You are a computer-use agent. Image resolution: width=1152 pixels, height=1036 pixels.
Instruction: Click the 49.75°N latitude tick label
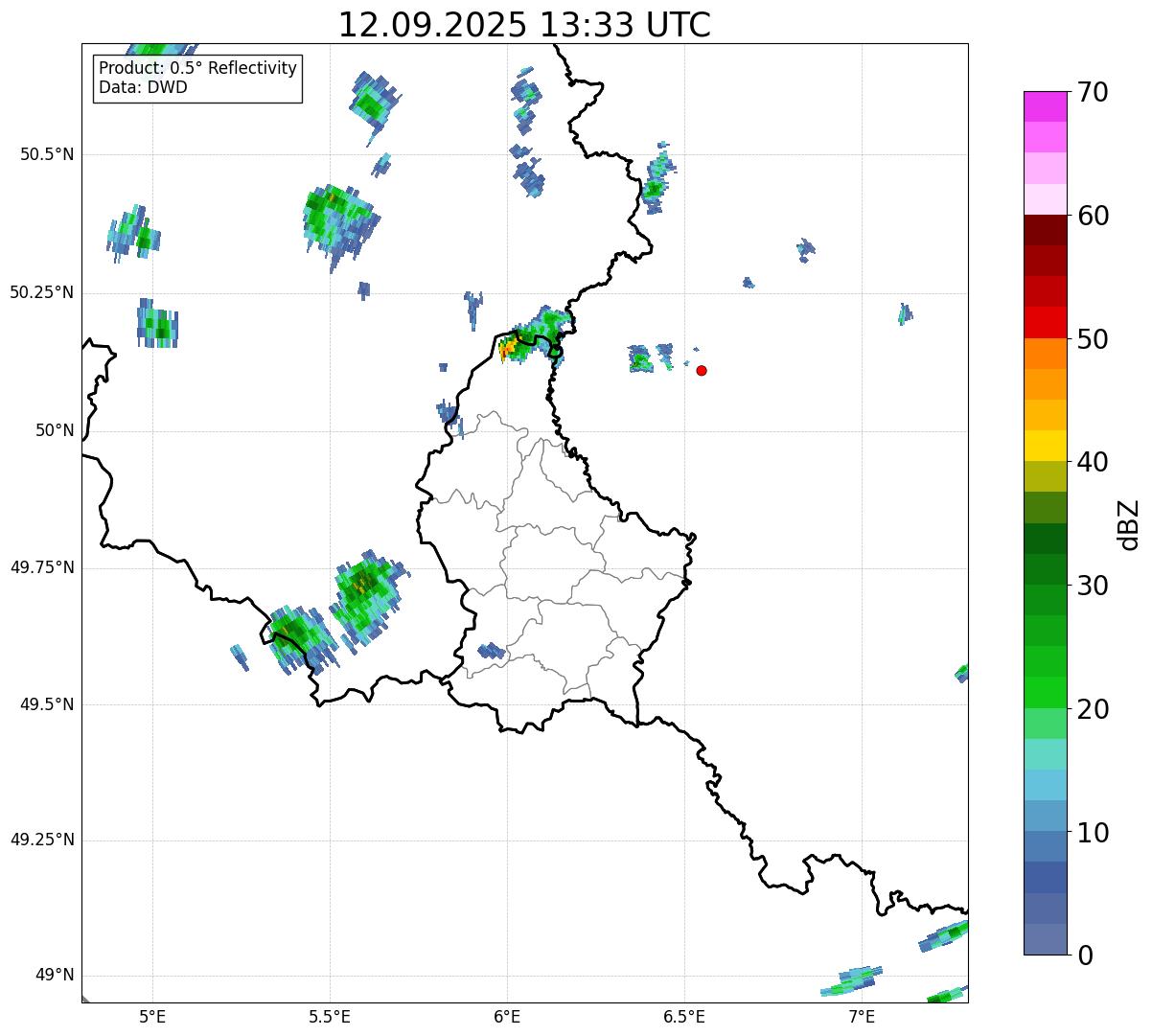(x=41, y=567)
